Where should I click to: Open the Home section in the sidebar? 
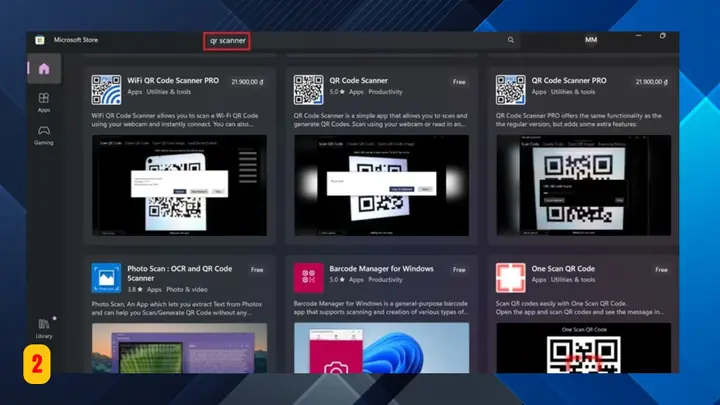coord(44,69)
